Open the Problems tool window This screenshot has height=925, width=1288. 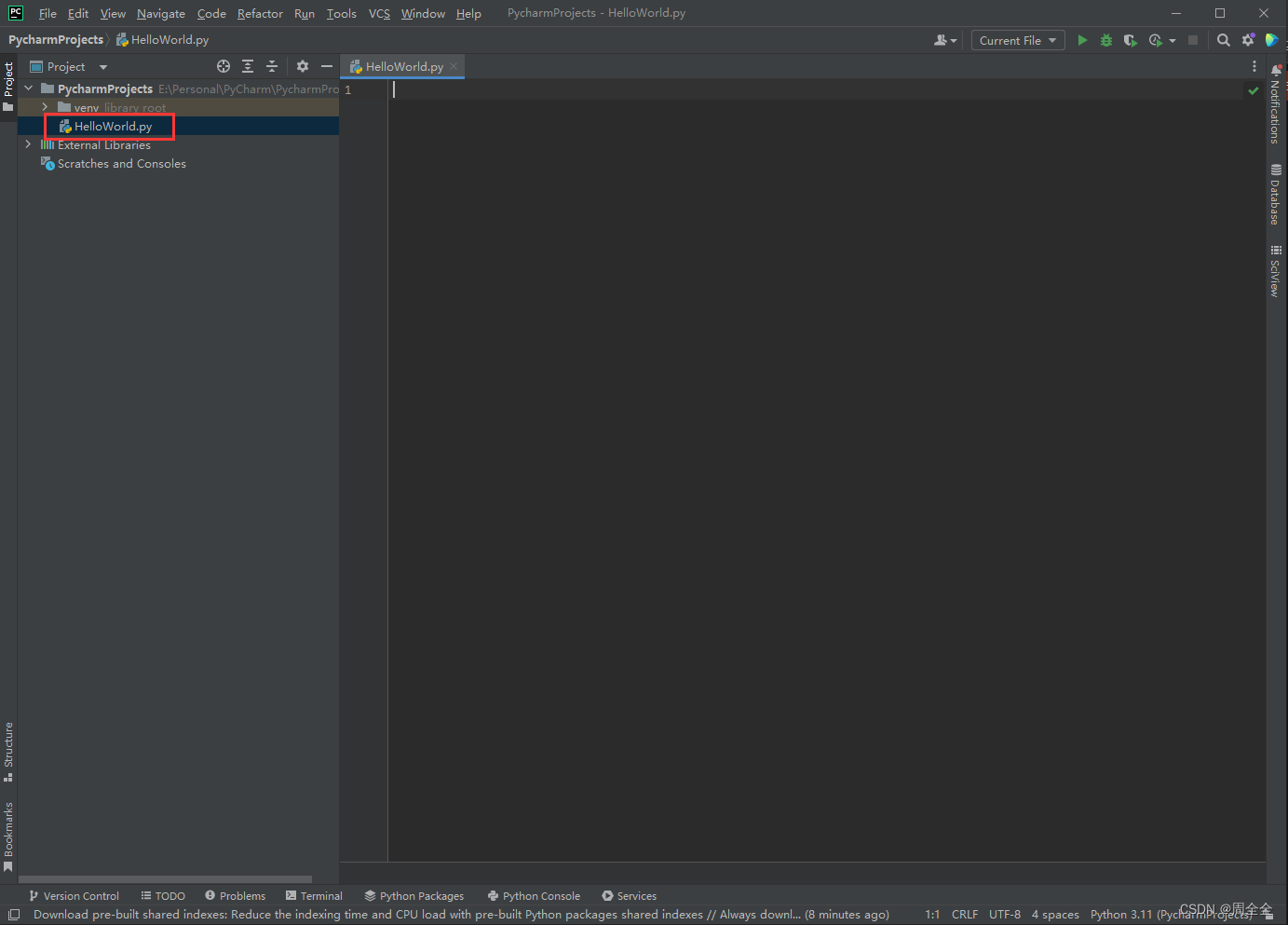tap(236, 896)
